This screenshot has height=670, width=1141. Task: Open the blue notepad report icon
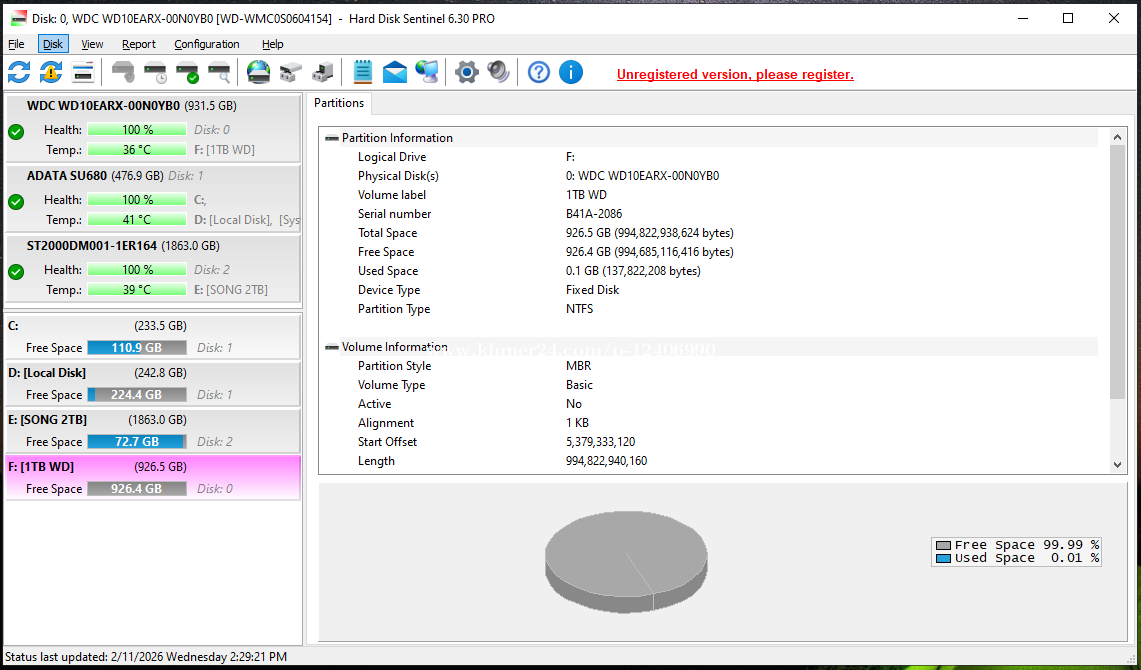363,72
